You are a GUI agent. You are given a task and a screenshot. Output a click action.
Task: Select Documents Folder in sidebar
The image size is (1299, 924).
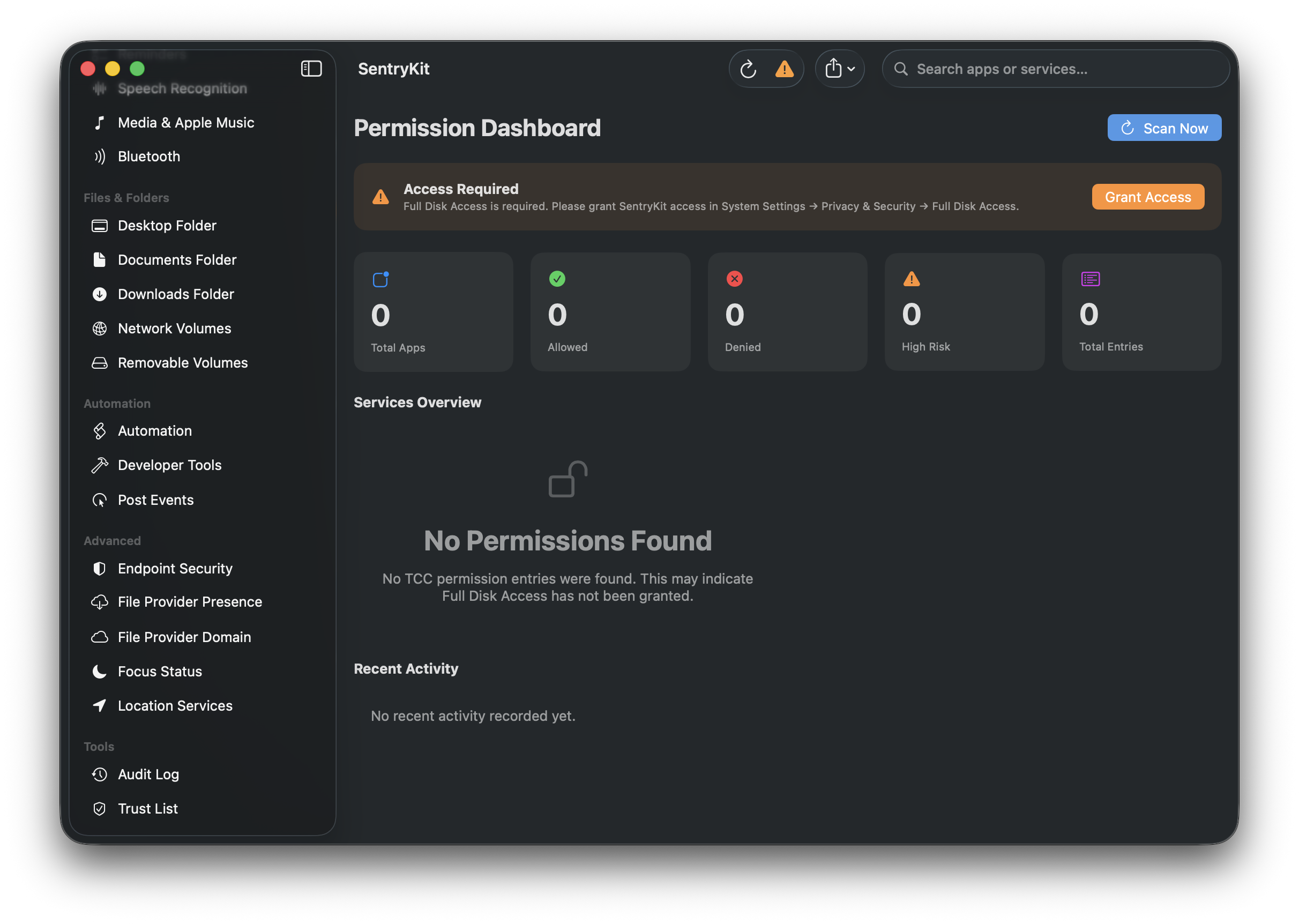point(202,260)
